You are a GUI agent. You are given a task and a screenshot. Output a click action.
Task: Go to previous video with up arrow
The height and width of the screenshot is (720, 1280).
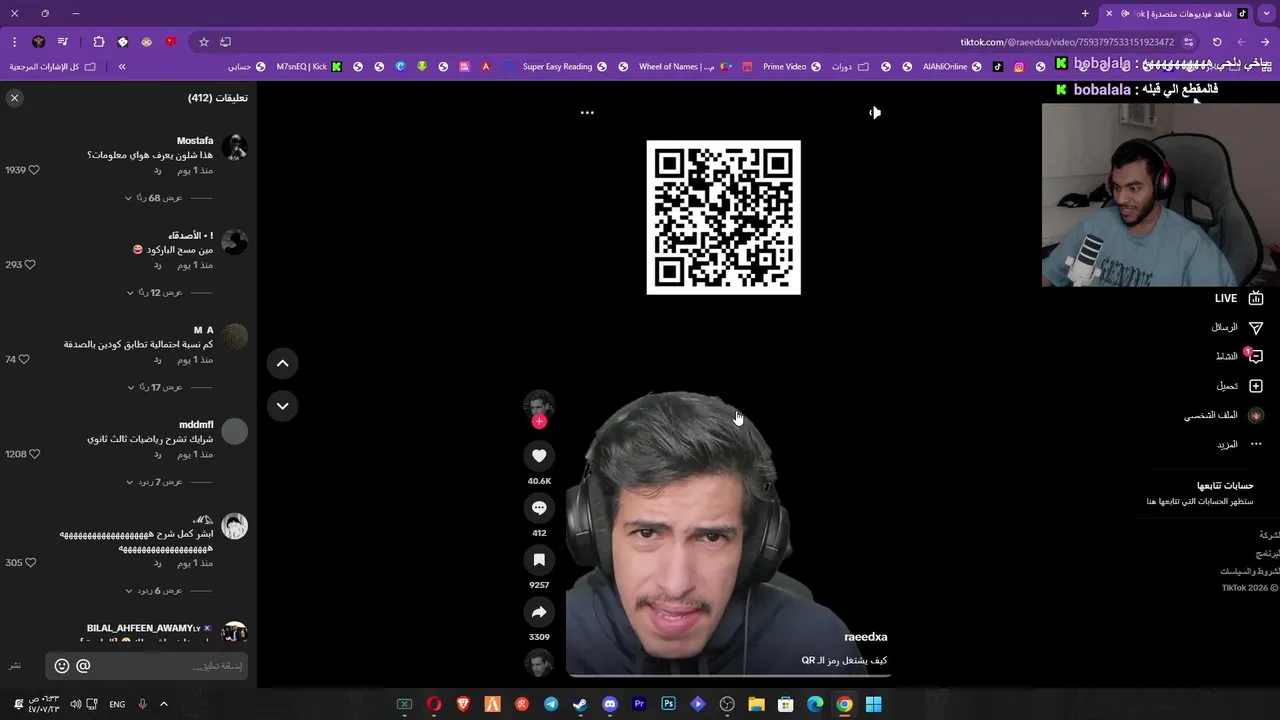coord(283,363)
